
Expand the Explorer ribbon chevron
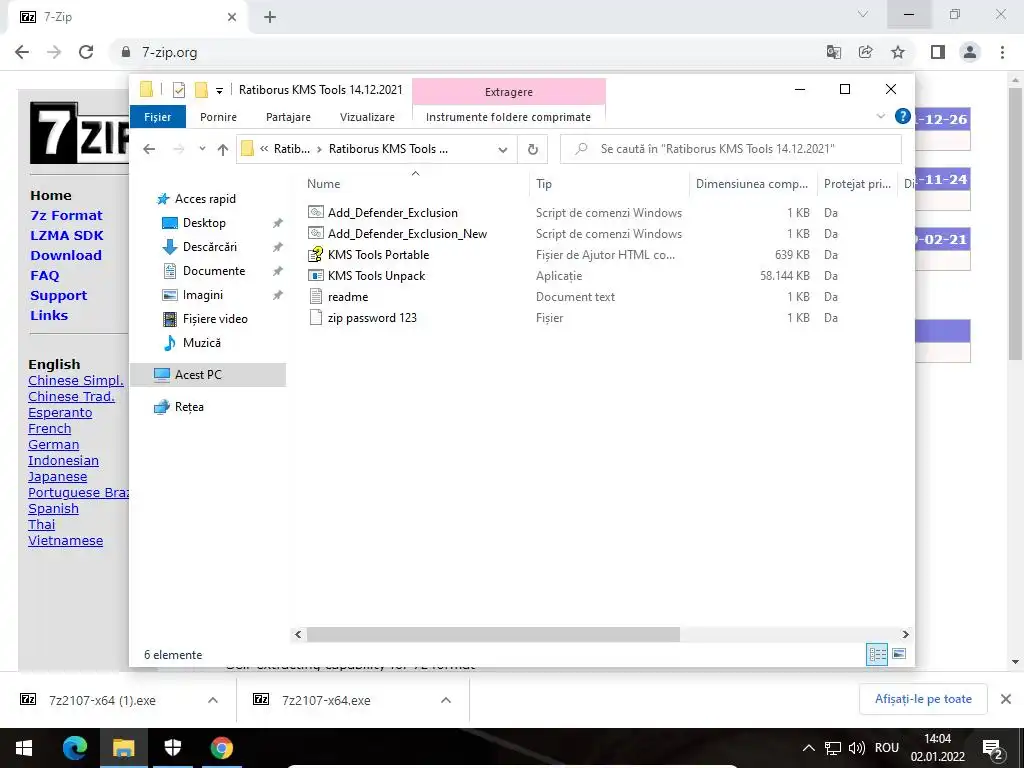coord(880,116)
